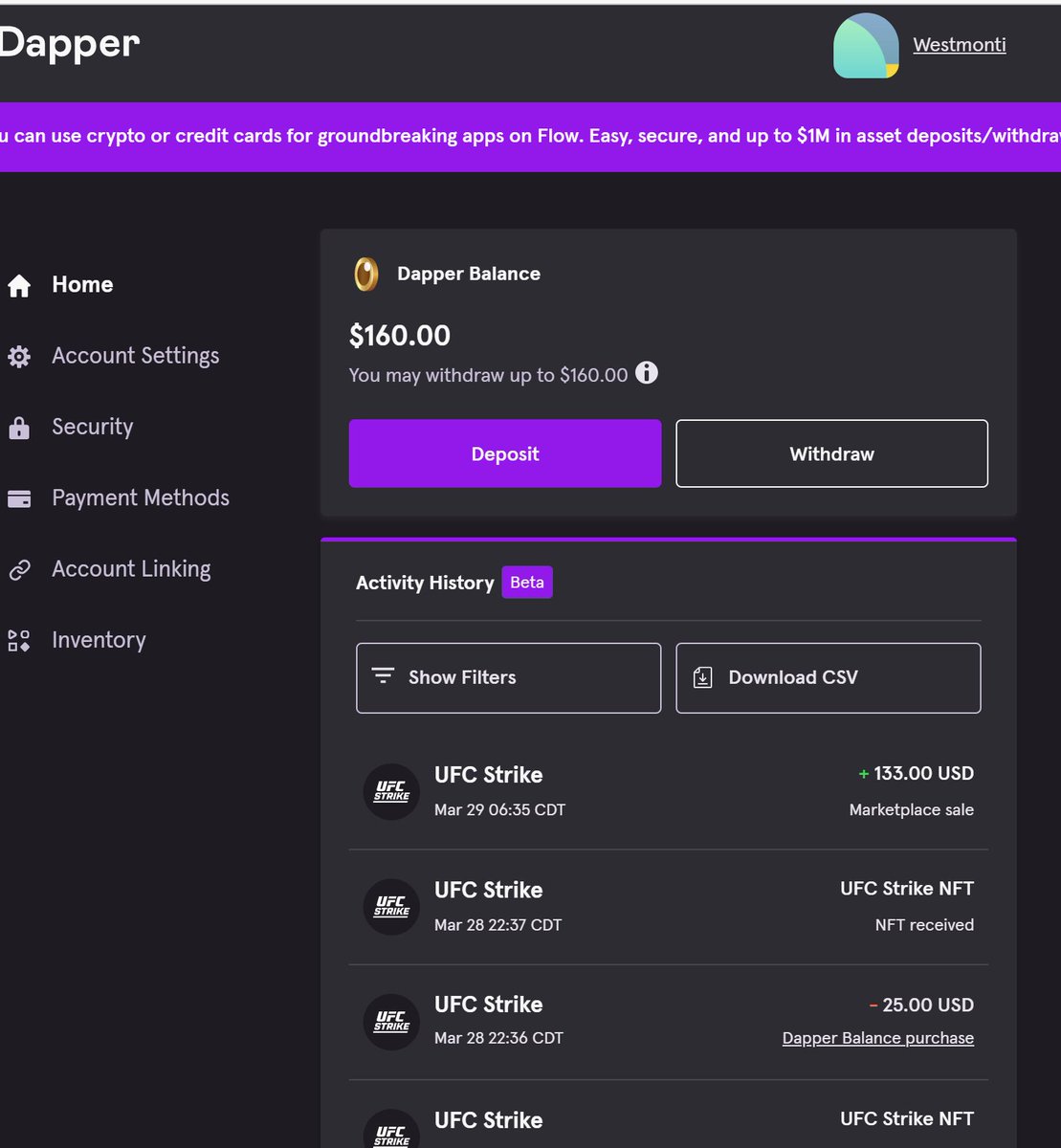The height and width of the screenshot is (1148, 1061).
Task: Click the Dapper Balance heading text
Action: tap(469, 274)
